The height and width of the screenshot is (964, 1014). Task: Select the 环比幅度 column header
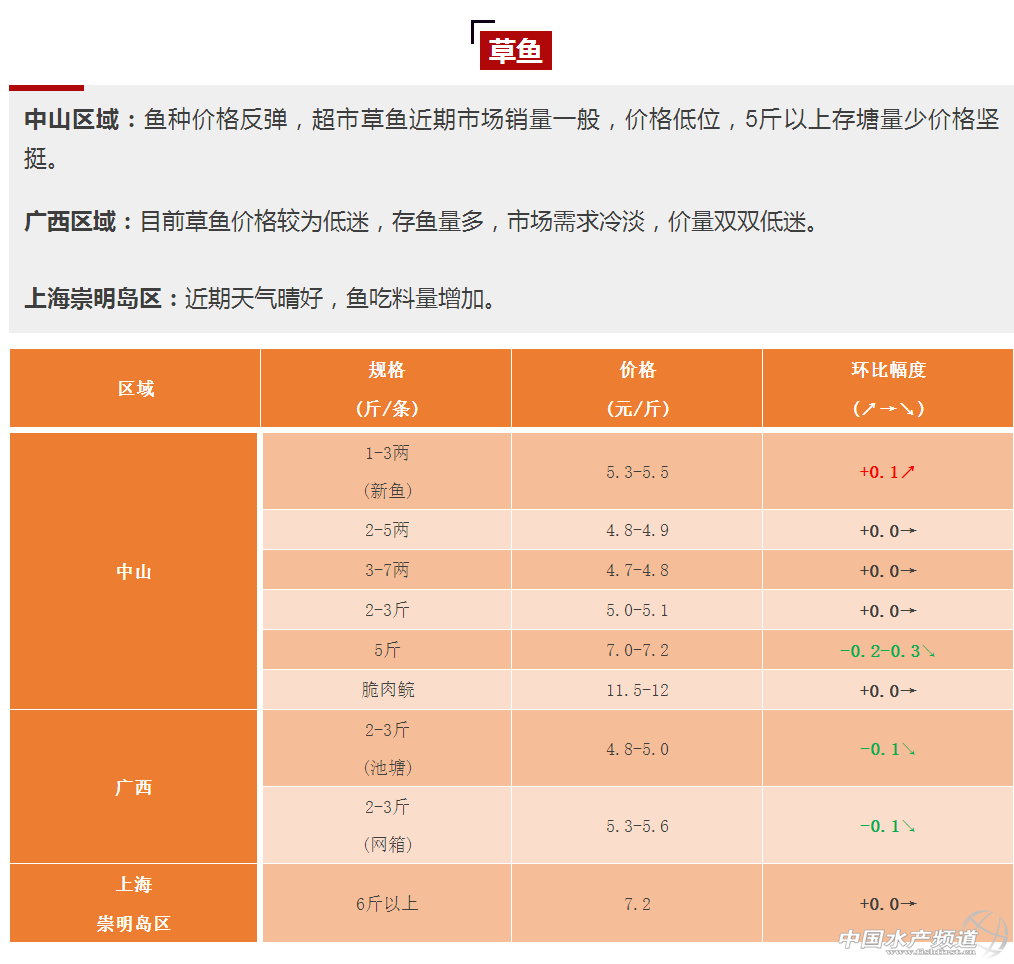pos(887,389)
